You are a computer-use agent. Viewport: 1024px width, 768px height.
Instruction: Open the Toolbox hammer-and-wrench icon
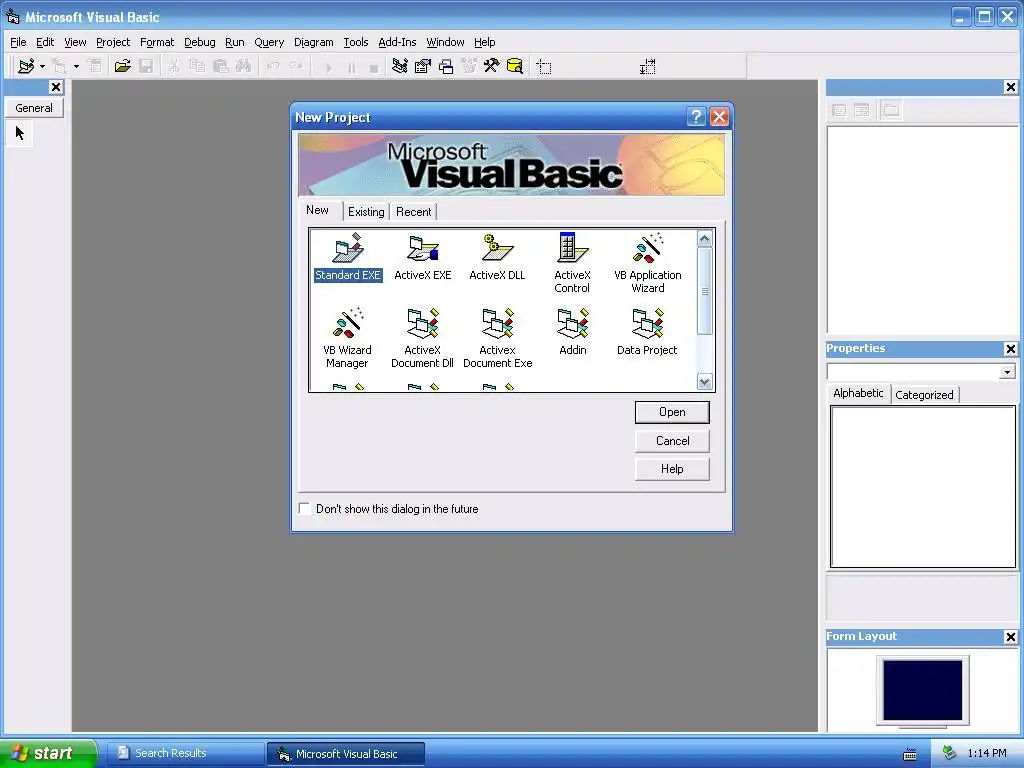[491, 66]
